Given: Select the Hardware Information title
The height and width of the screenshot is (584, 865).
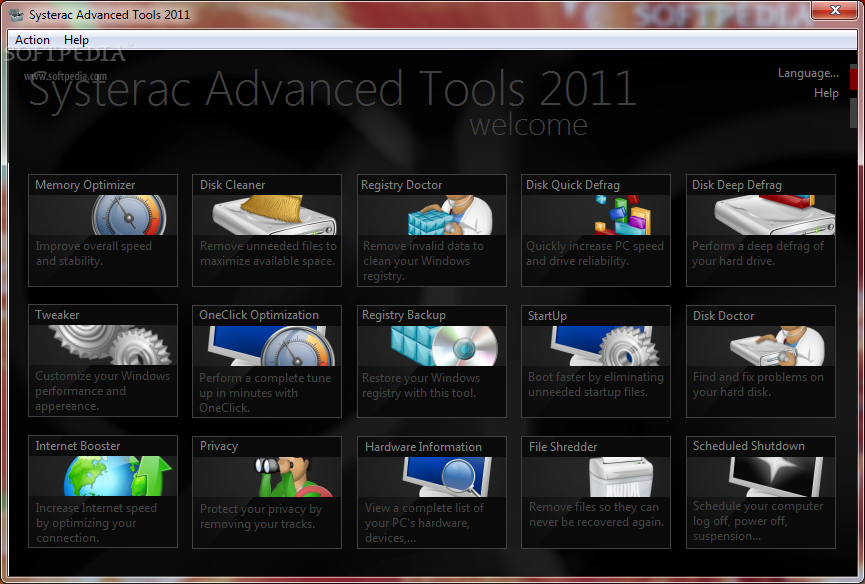Looking at the screenshot, I should pos(423,447).
